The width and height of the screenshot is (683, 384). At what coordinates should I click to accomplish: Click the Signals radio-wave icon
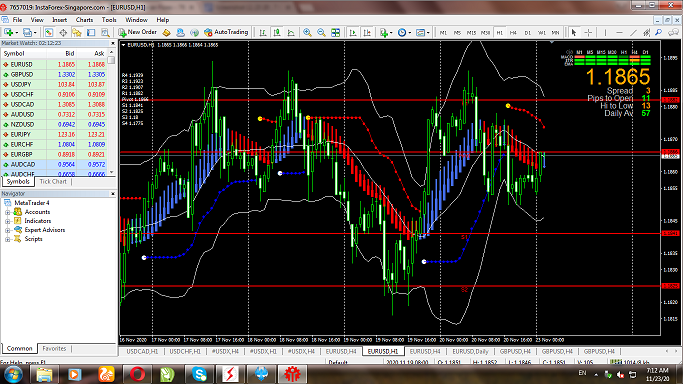coord(194,33)
